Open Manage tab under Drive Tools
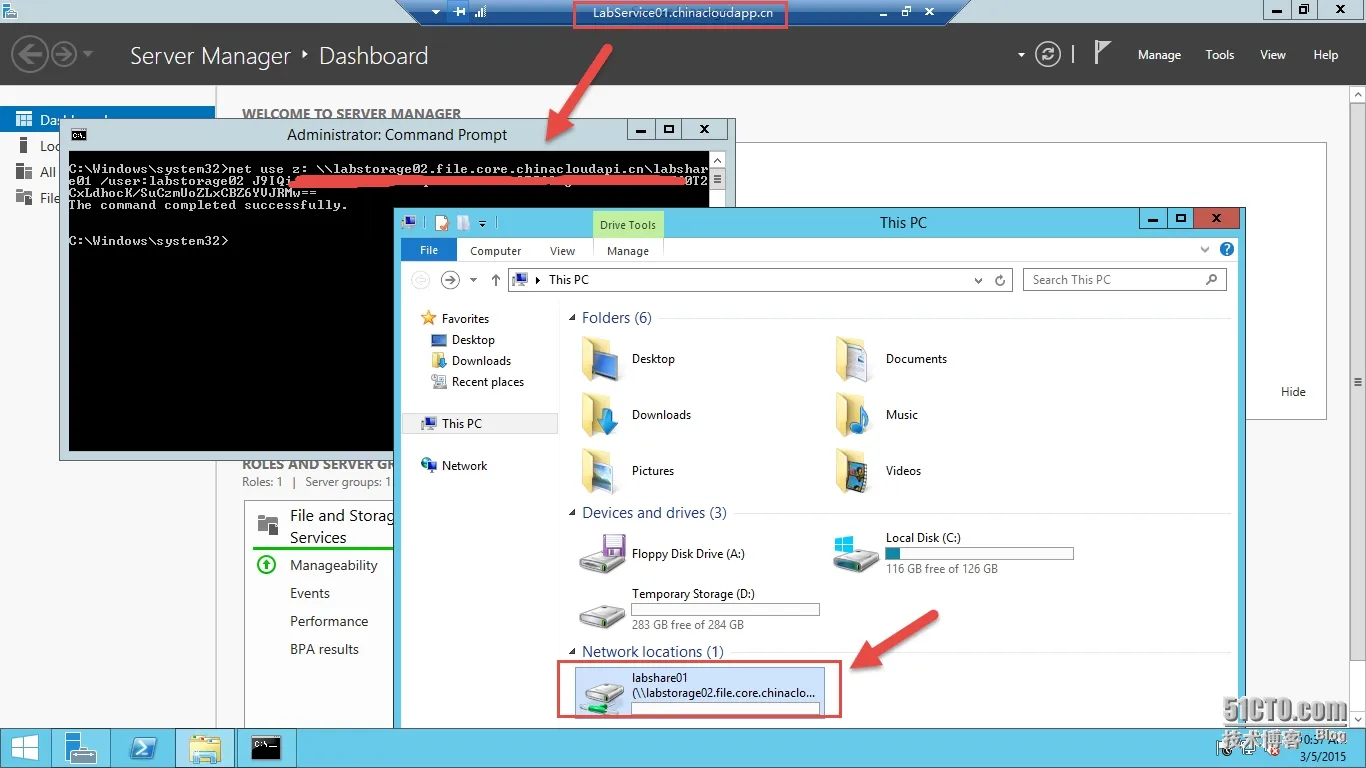The image size is (1366, 768). tap(628, 251)
